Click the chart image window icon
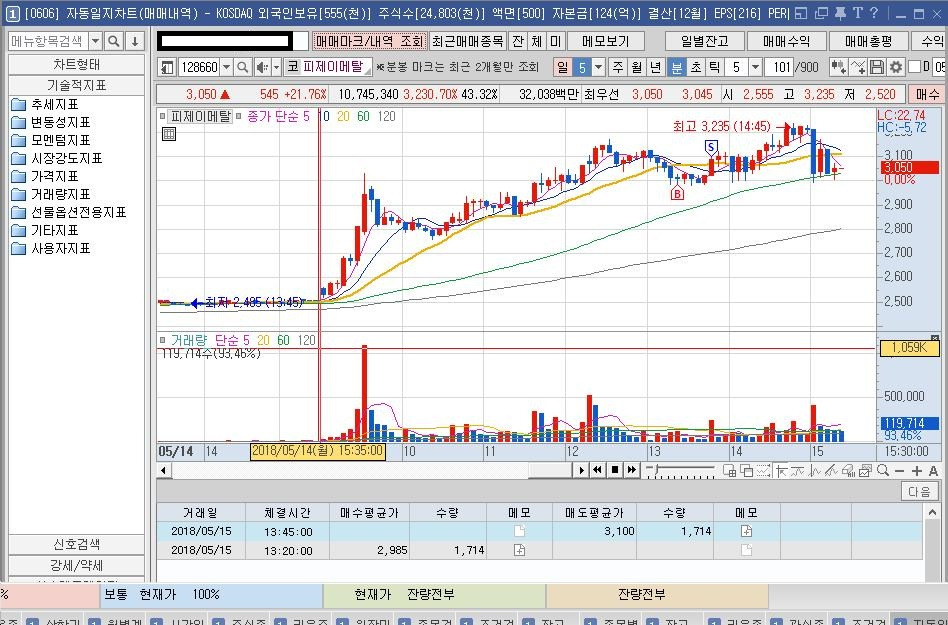This screenshot has height=625, width=948. (x=865, y=470)
